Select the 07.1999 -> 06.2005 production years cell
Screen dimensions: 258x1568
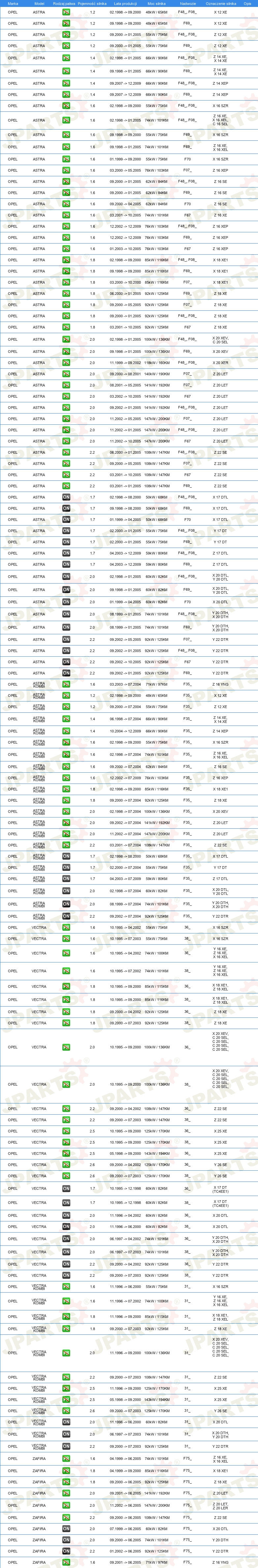[125, 1529]
